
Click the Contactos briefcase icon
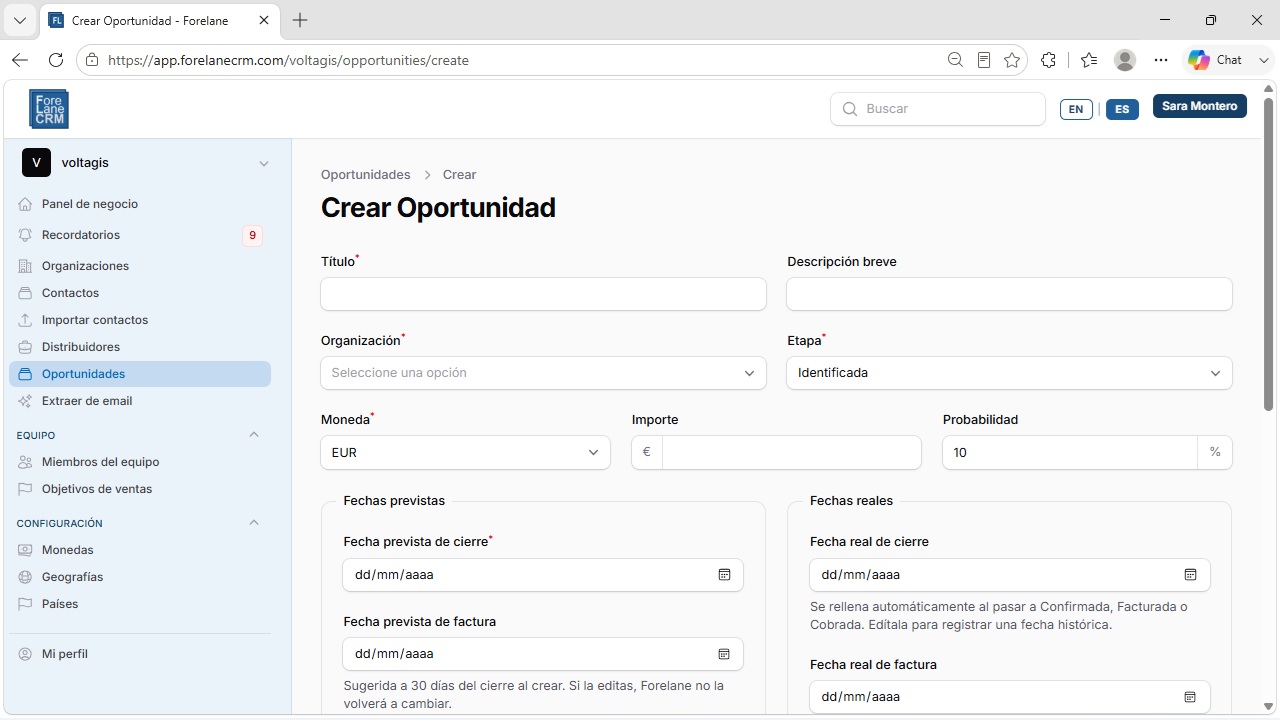click(25, 293)
